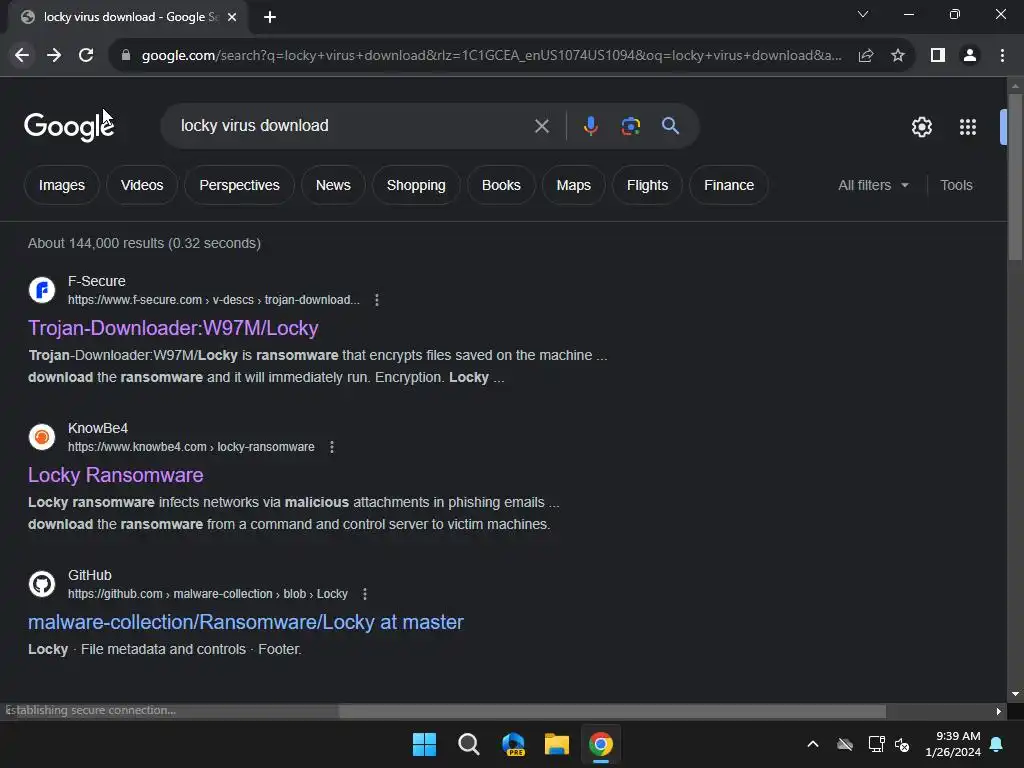Image resolution: width=1024 pixels, height=768 pixels.
Task: Open the notifications bell
Action: [997, 744]
